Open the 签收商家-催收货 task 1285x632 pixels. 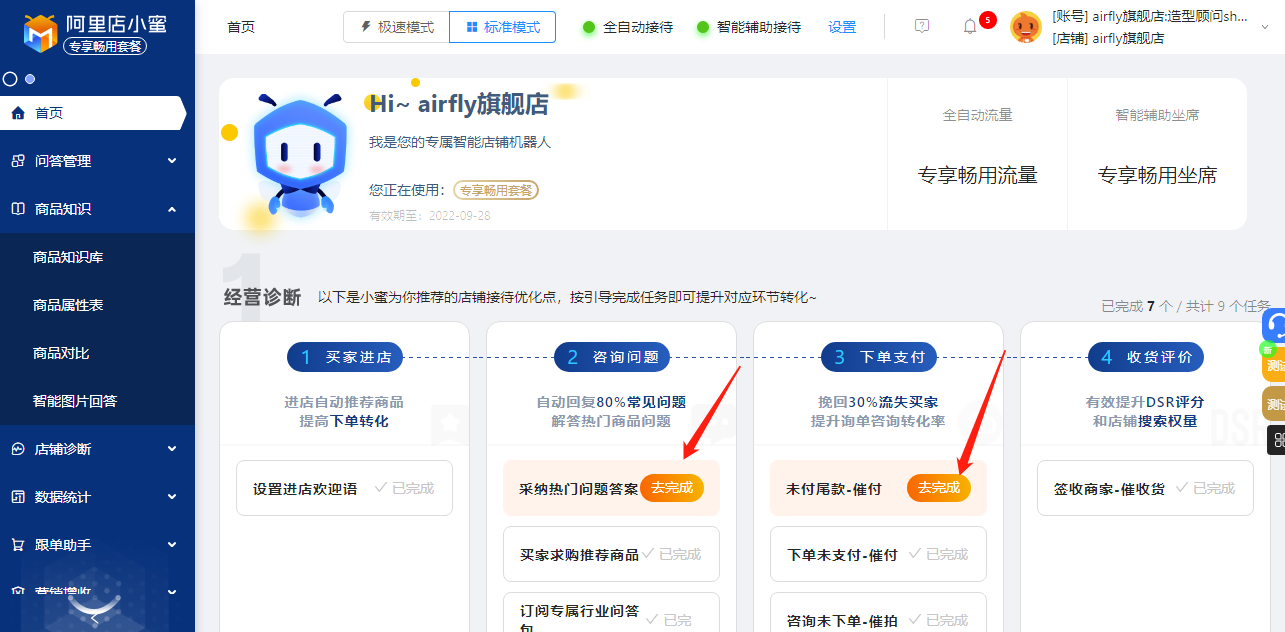pos(1145,488)
